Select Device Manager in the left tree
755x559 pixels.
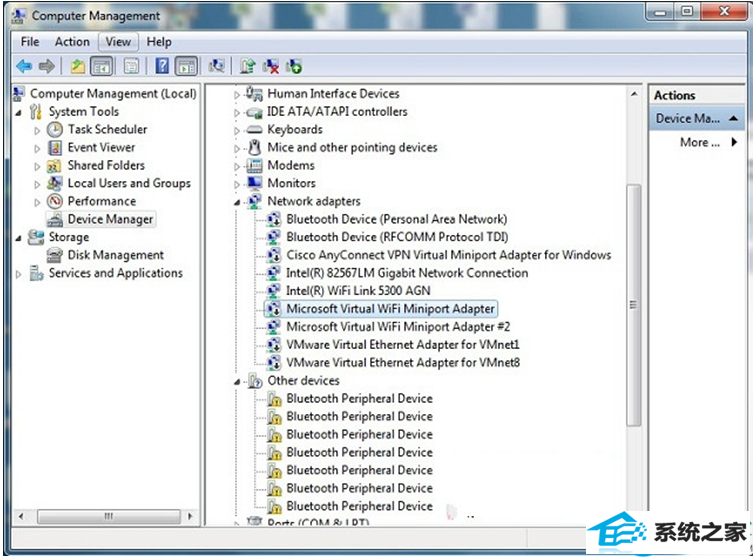[110, 219]
